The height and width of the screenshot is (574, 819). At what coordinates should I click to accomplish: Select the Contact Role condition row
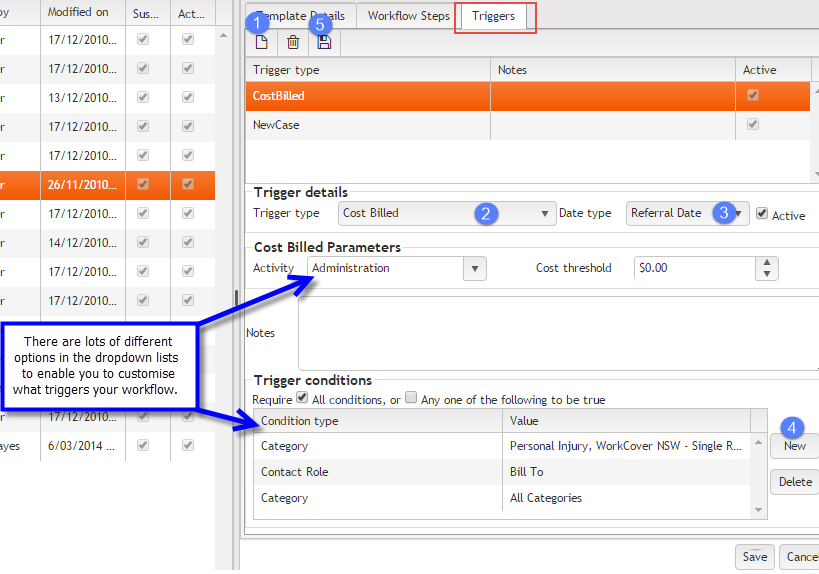click(378, 472)
